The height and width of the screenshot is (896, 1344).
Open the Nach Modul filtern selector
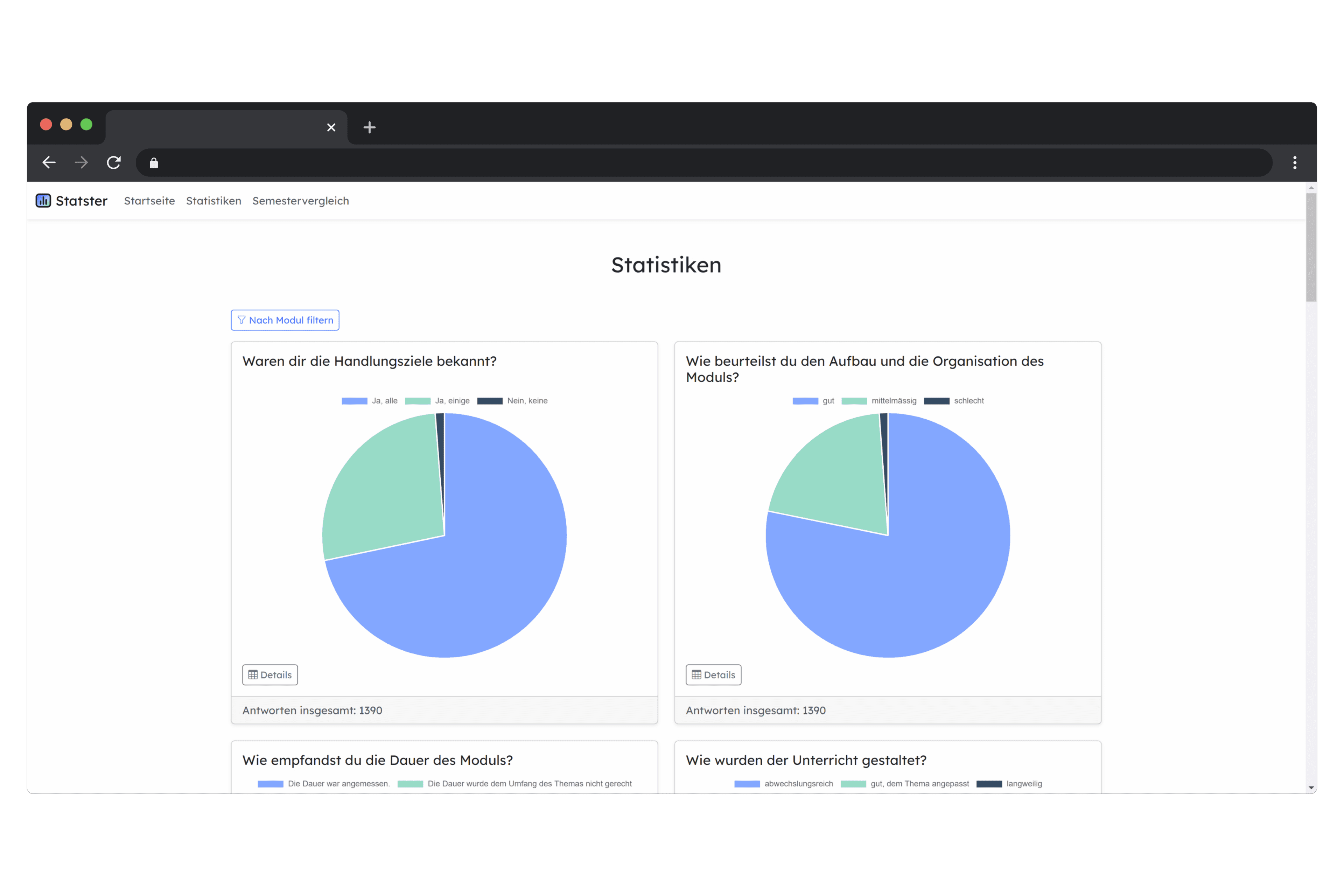click(285, 320)
